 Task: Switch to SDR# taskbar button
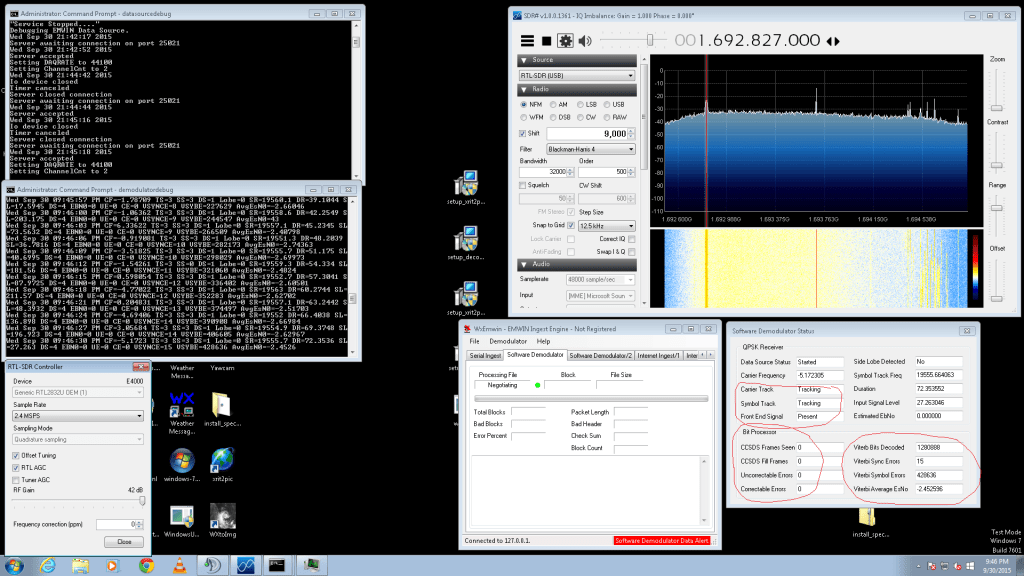click(x=245, y=566)
